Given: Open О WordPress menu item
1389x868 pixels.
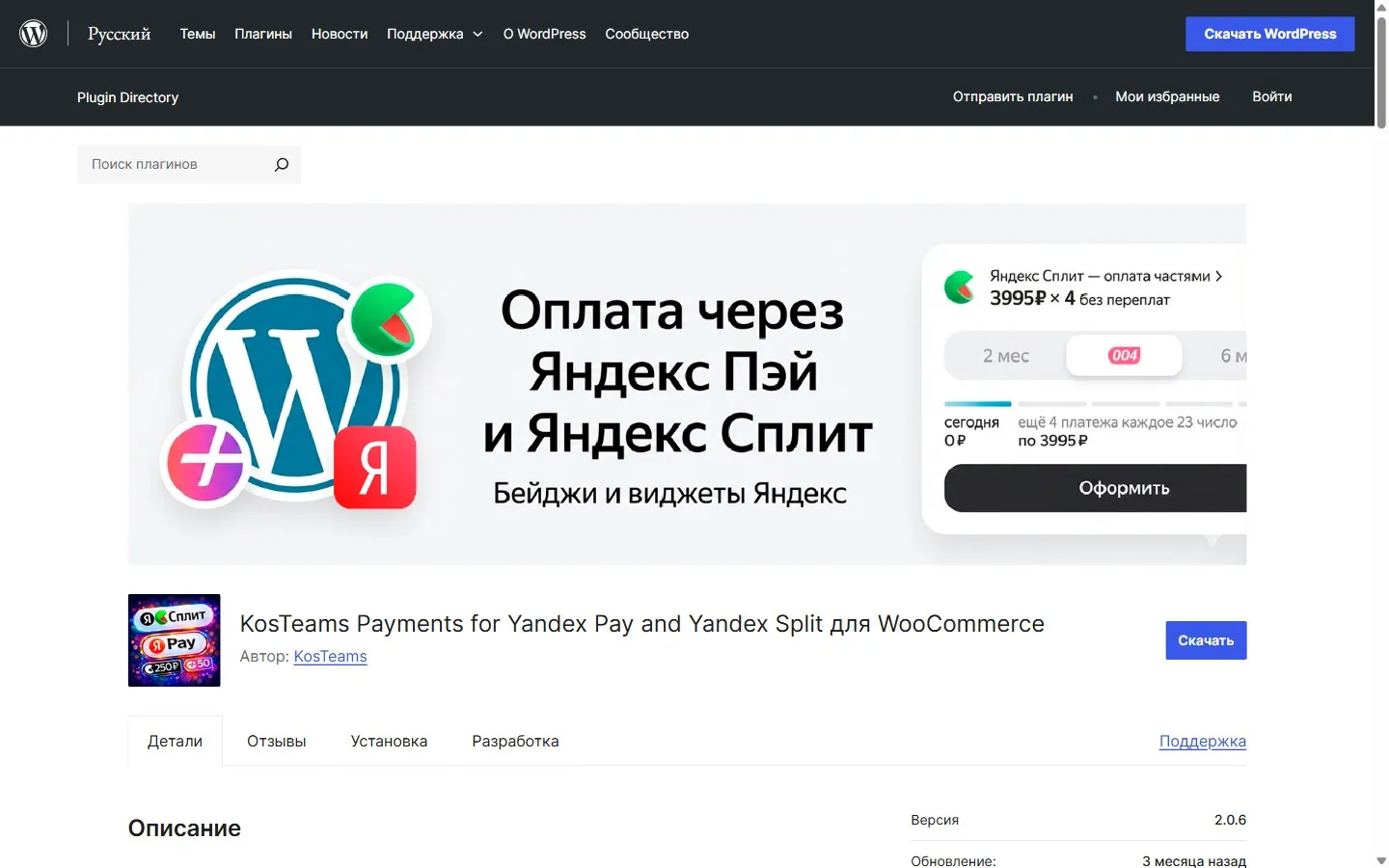Looking at the screenshot, I should 545,34.
